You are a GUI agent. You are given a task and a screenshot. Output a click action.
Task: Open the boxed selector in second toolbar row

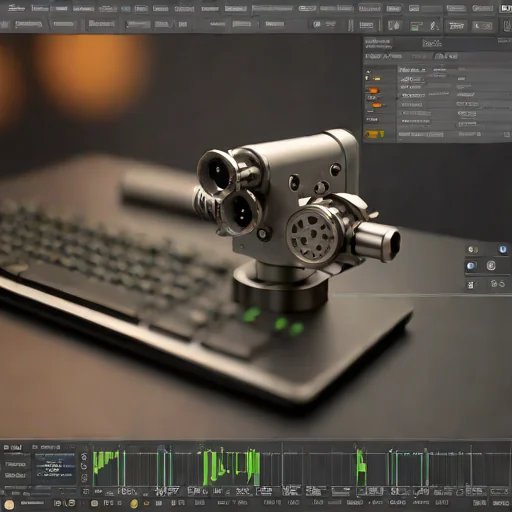tap(101, 24)
